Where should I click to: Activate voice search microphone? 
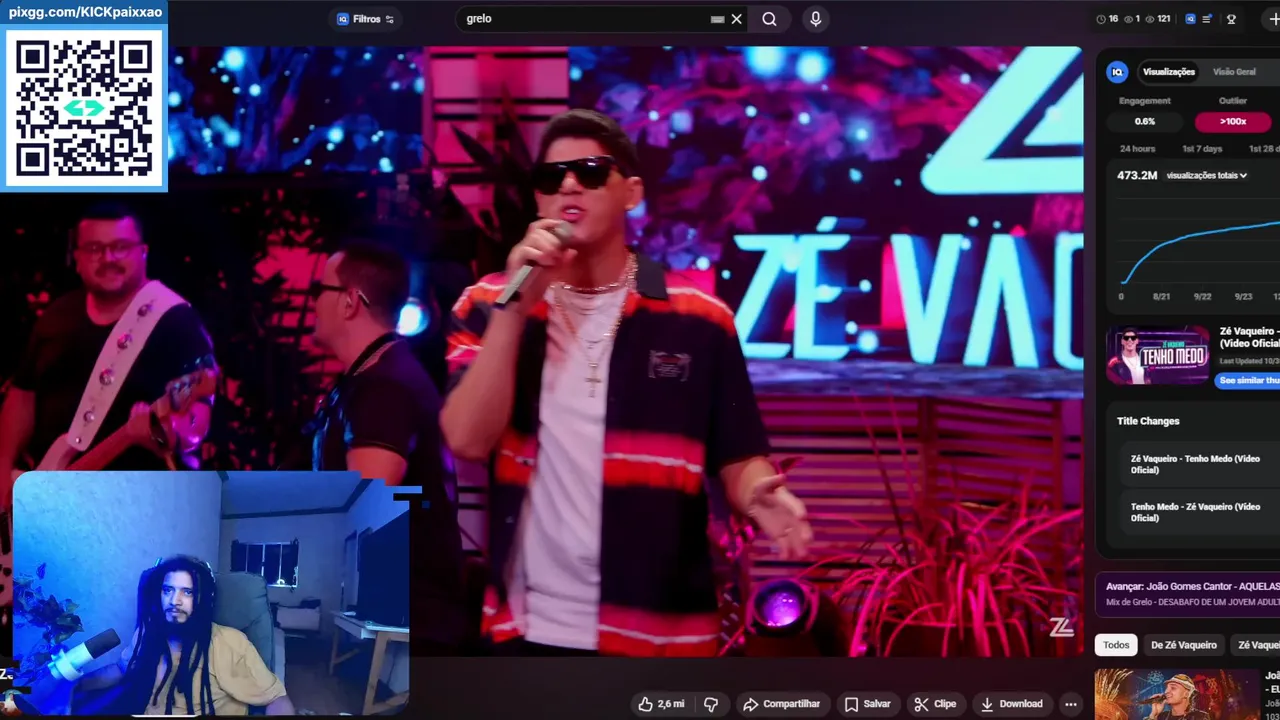816,19
